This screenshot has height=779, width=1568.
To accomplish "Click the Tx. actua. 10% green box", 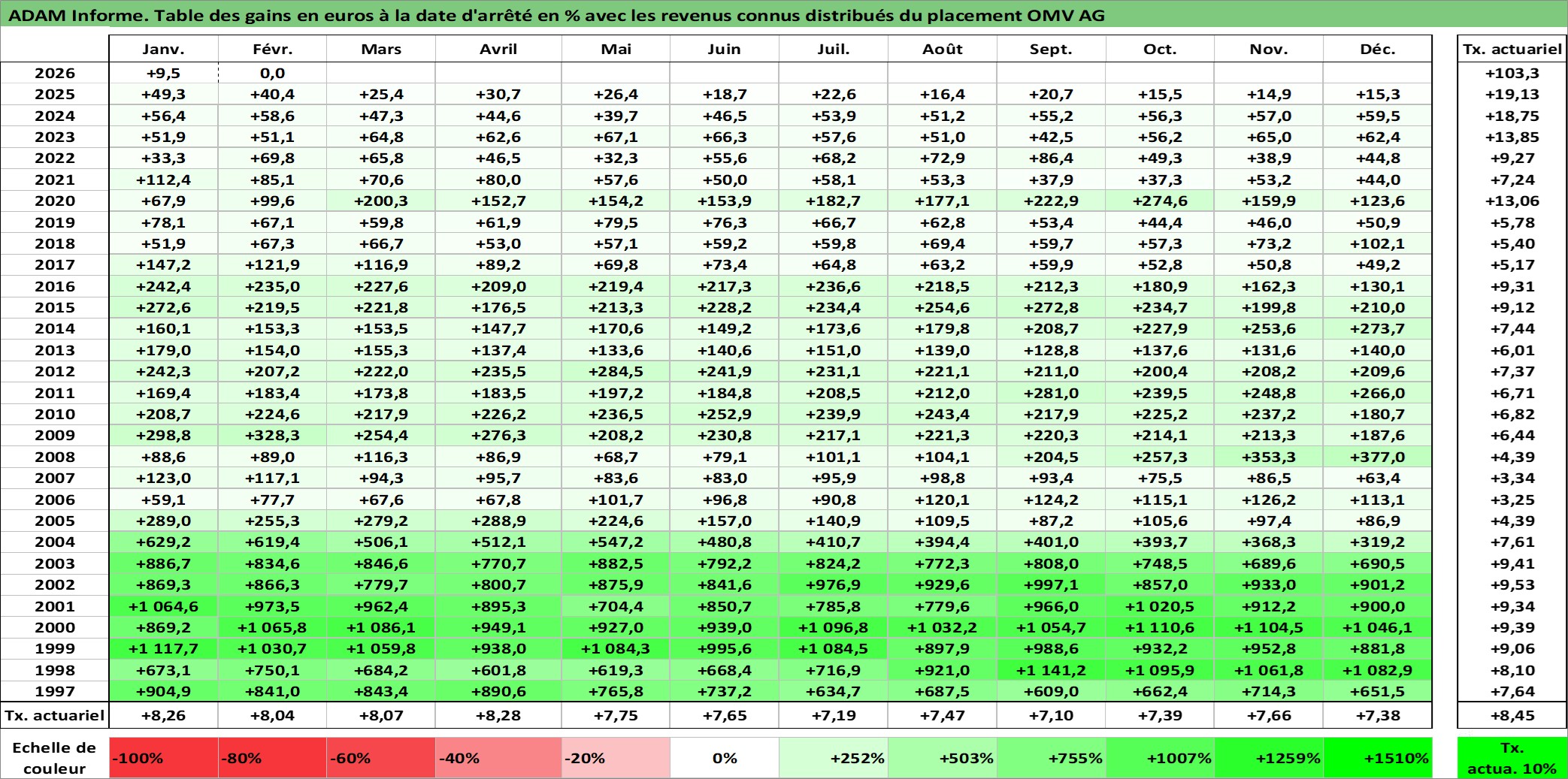I will (1512, 758).
